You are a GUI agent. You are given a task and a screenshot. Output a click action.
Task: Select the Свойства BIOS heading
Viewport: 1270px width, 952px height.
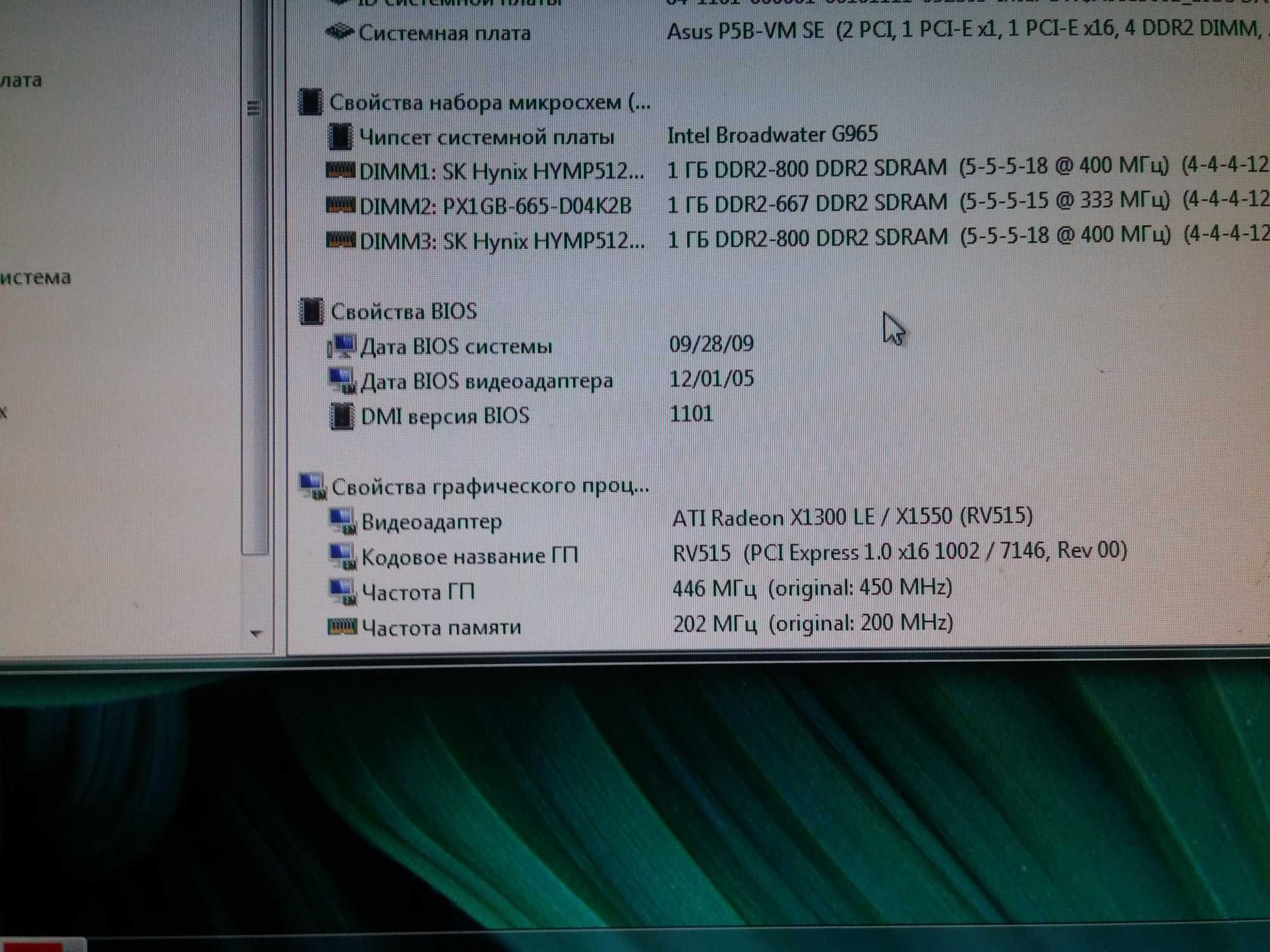404,312
